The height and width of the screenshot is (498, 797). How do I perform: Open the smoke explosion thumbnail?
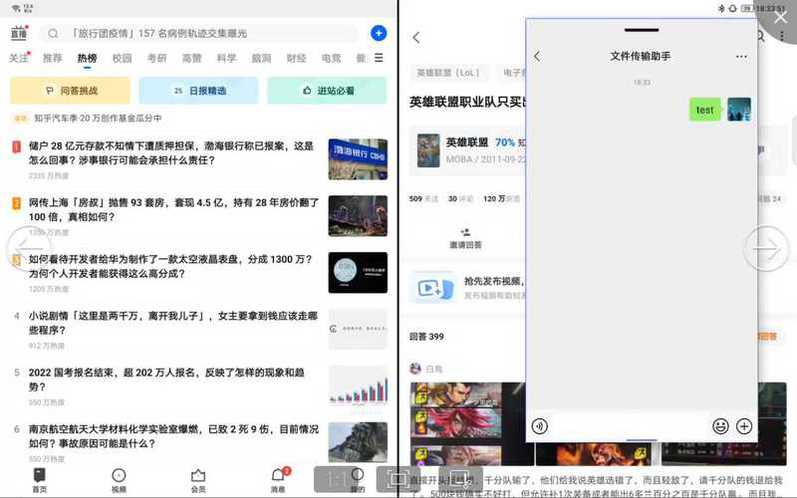[x=358, y=442]
